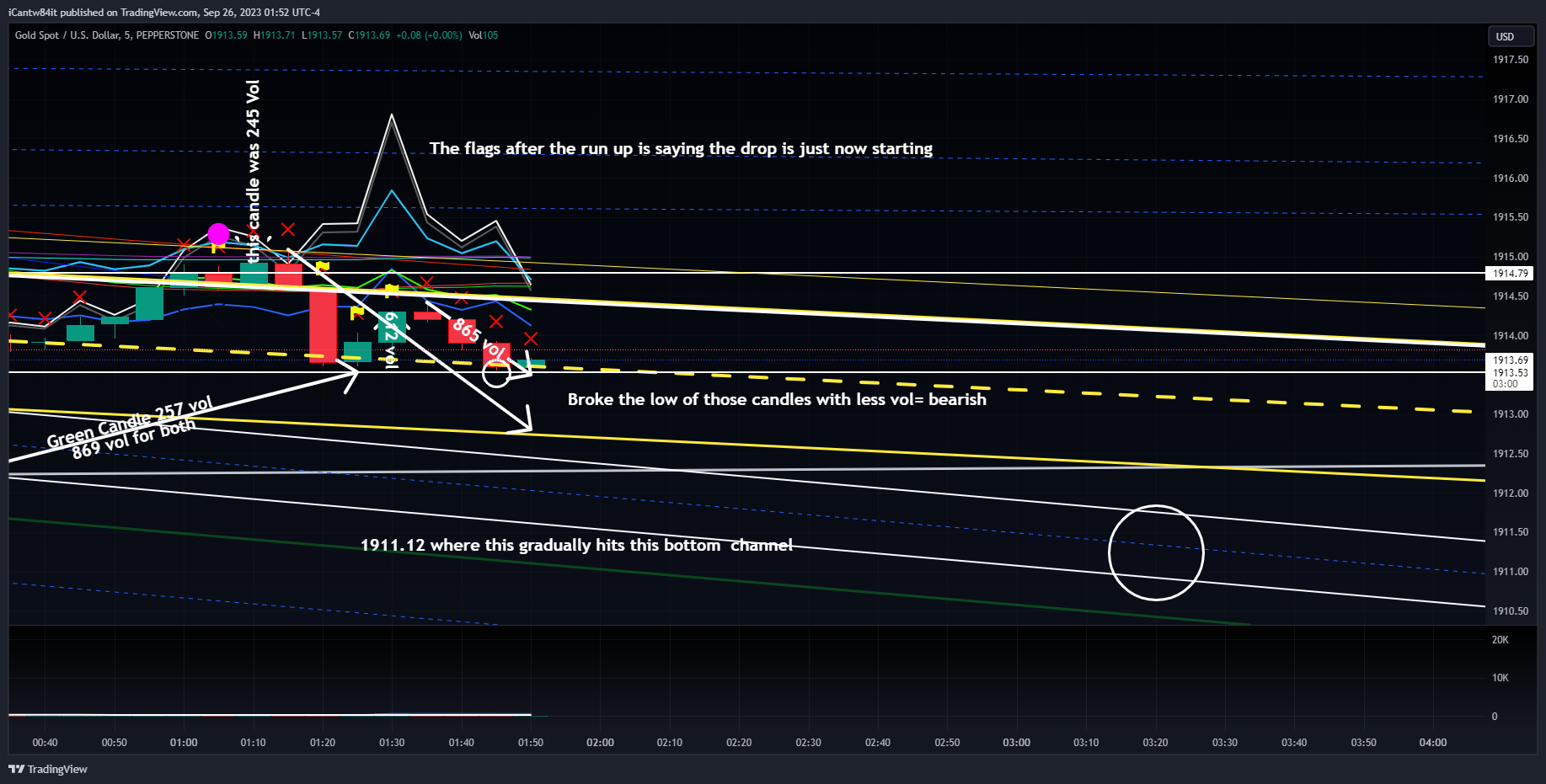Select the 'Gold Spot / U.S. Dollar, 5, PEPPERSTONE' legend title
This screenshot has height=784, width=1546.
[107, 35]
